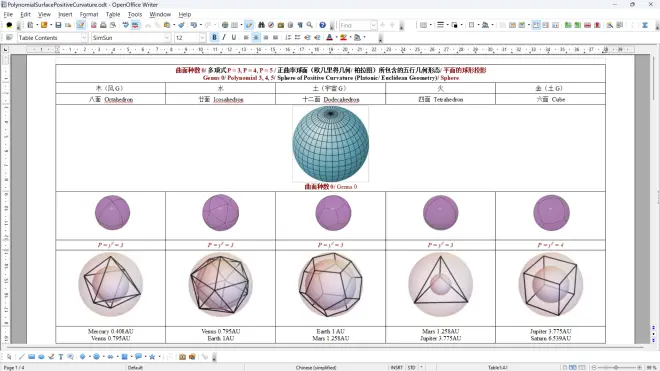Toggle Numbering on the formatting toolbar
This screenshot has width=660, height=371.
tap(288, 37)
